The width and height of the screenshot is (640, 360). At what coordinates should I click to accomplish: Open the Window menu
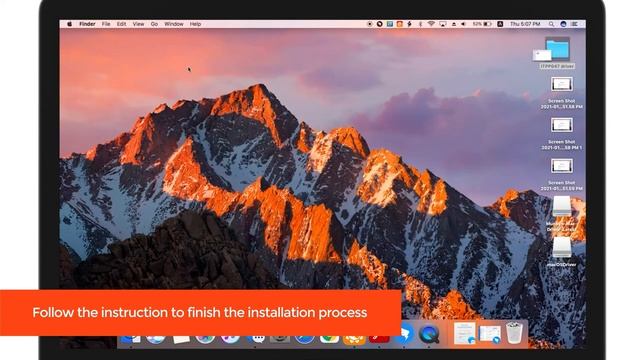pos(174,24)
